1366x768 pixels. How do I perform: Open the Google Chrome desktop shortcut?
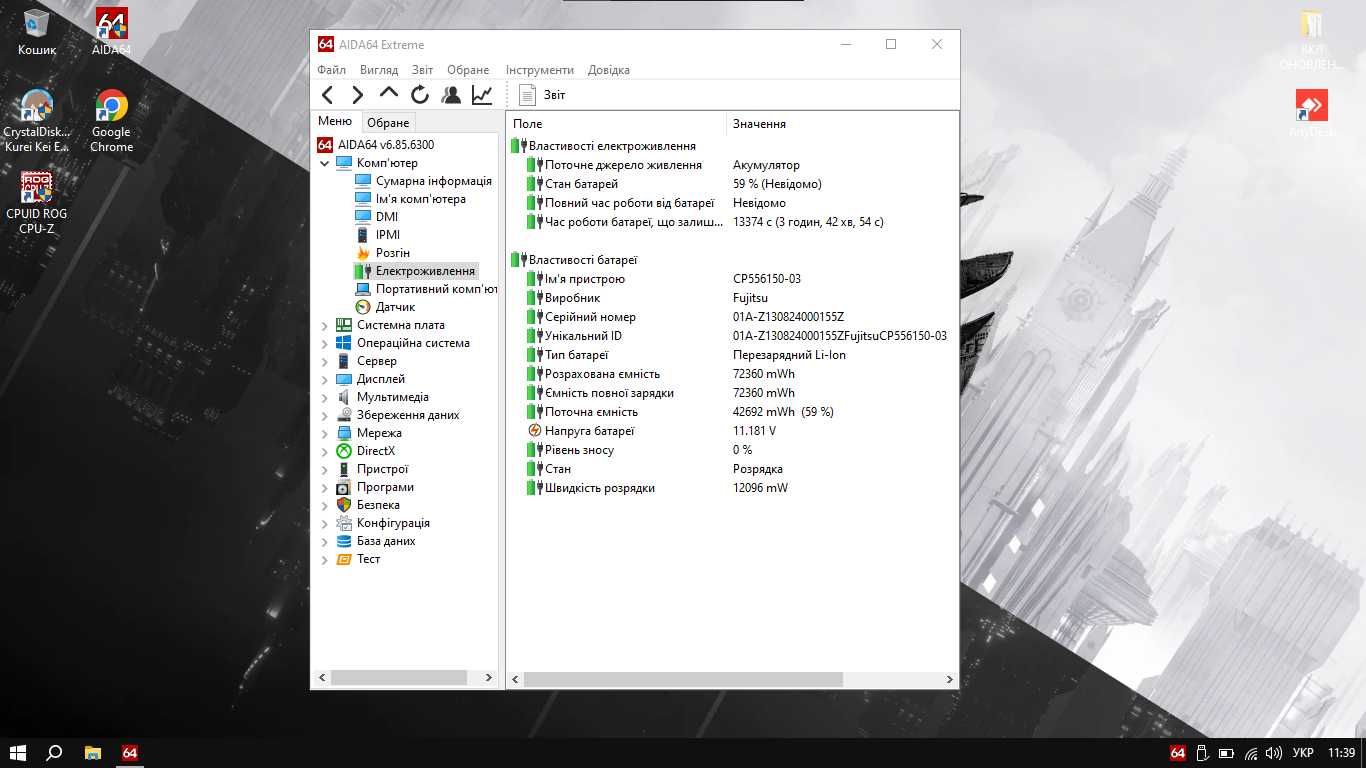point(111,121)
